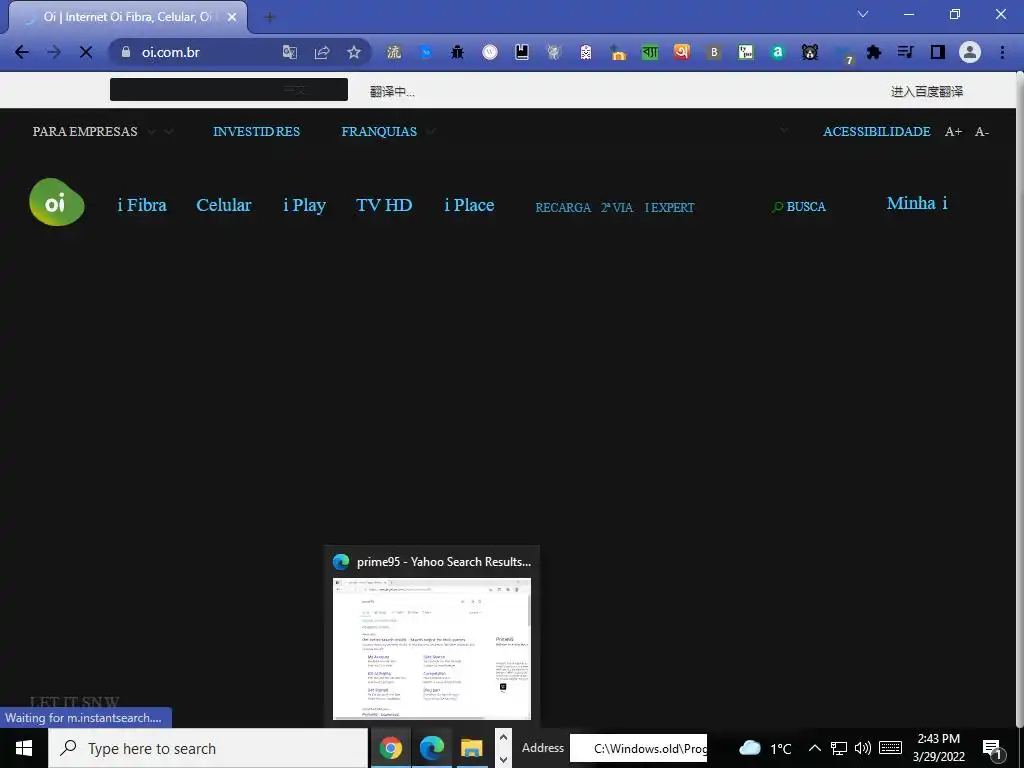
Task: Click the taskbar Address field showing C:\Windows.old
Action: point(638,748)
